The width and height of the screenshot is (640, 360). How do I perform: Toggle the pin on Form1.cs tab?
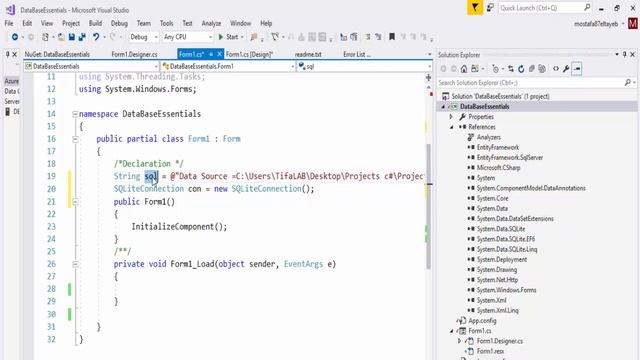click(x=211, y=54)
